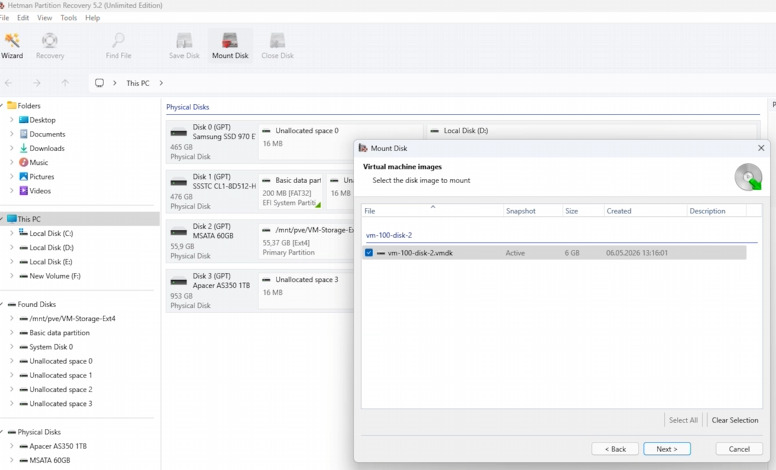Select MSATA 60GB under Physical Disks
Viewport: 776px width, 470px height.
pyautogui.click(x=49, y=460)
